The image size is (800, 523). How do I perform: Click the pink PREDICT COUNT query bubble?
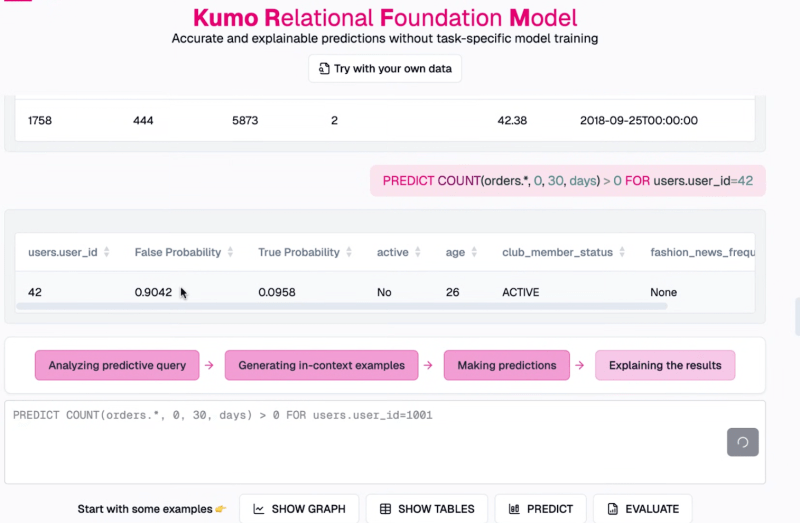[567, 181]
